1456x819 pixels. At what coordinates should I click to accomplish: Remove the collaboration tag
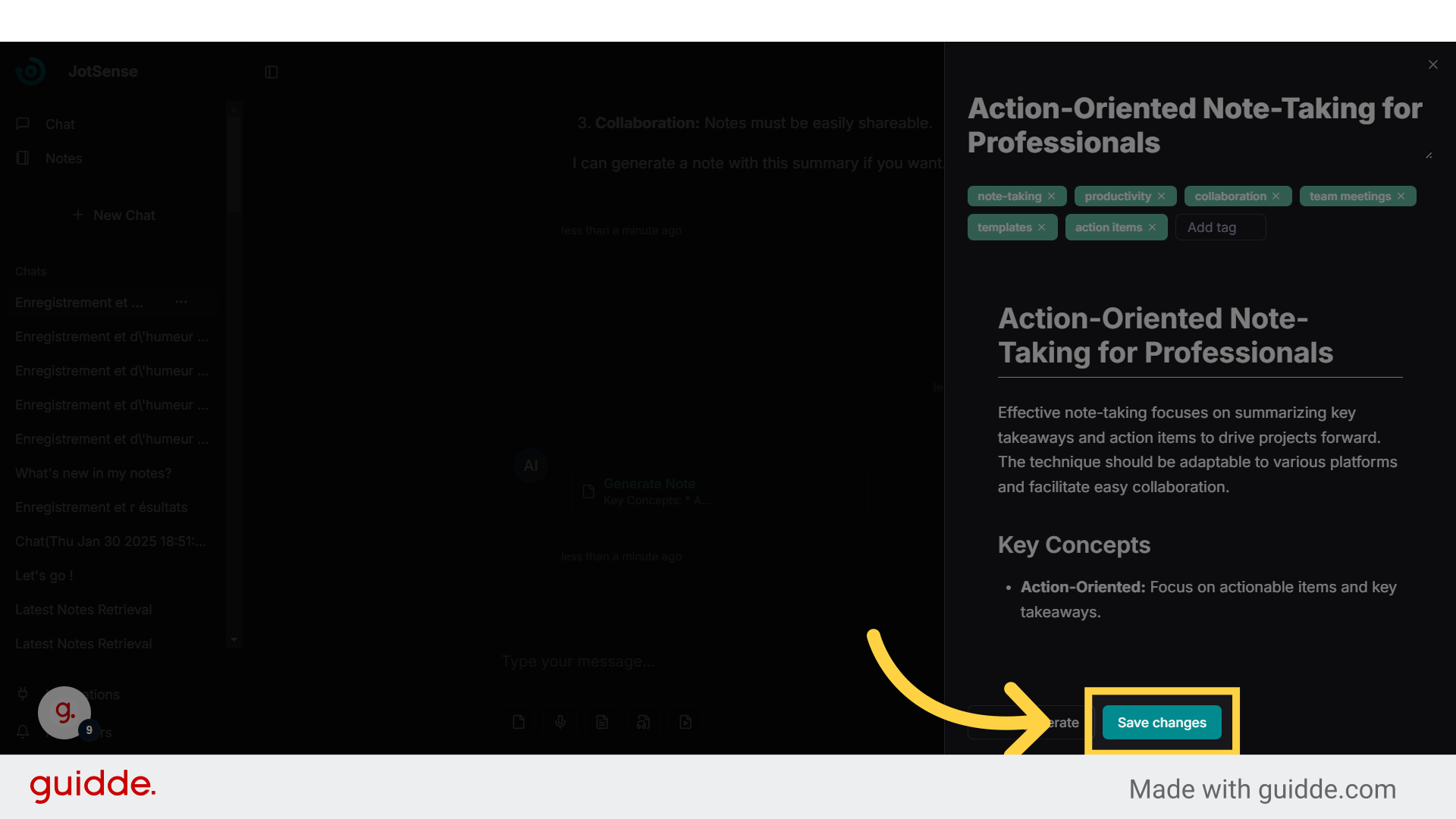1276,196
